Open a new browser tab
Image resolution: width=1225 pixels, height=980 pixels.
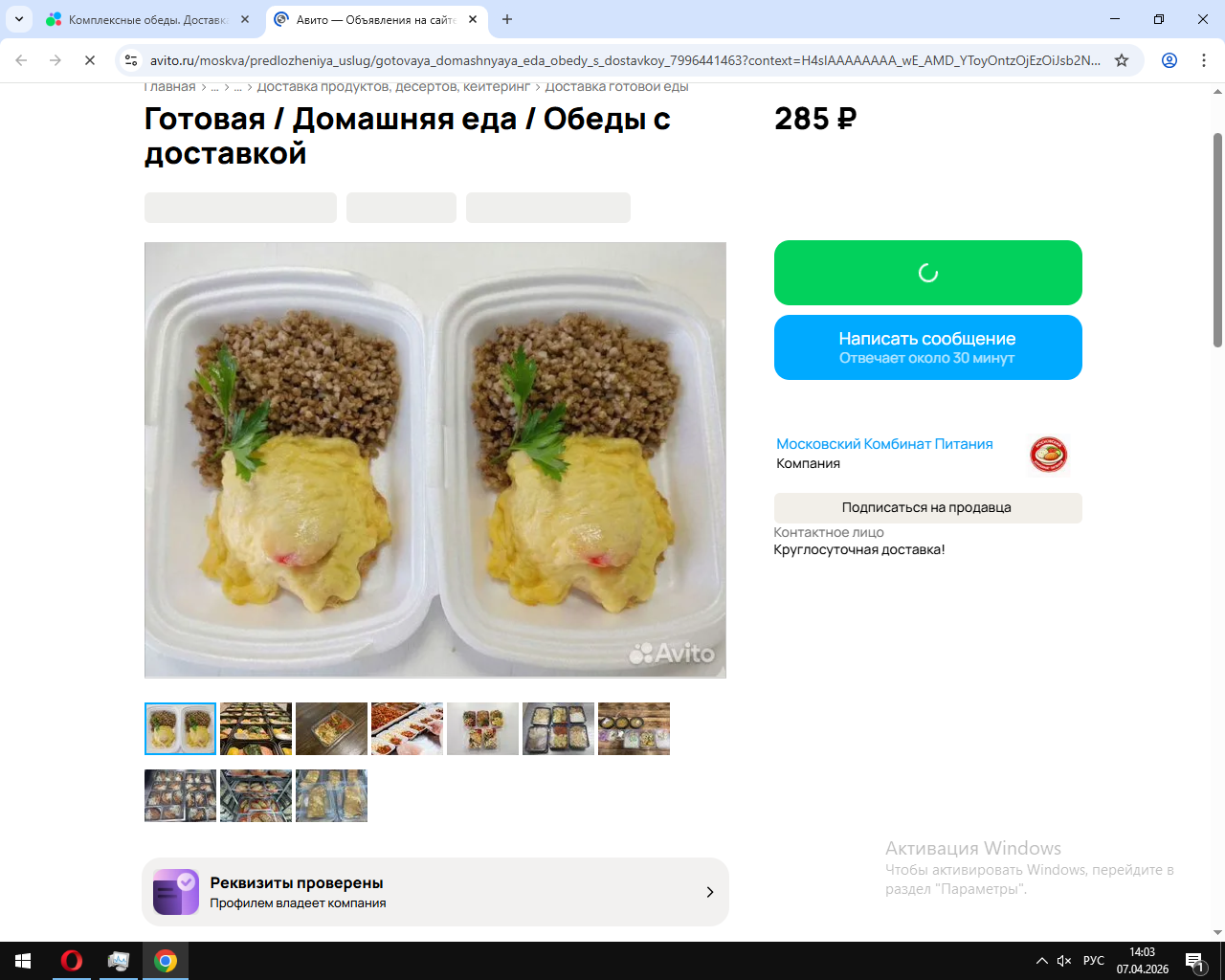point(507,19)
